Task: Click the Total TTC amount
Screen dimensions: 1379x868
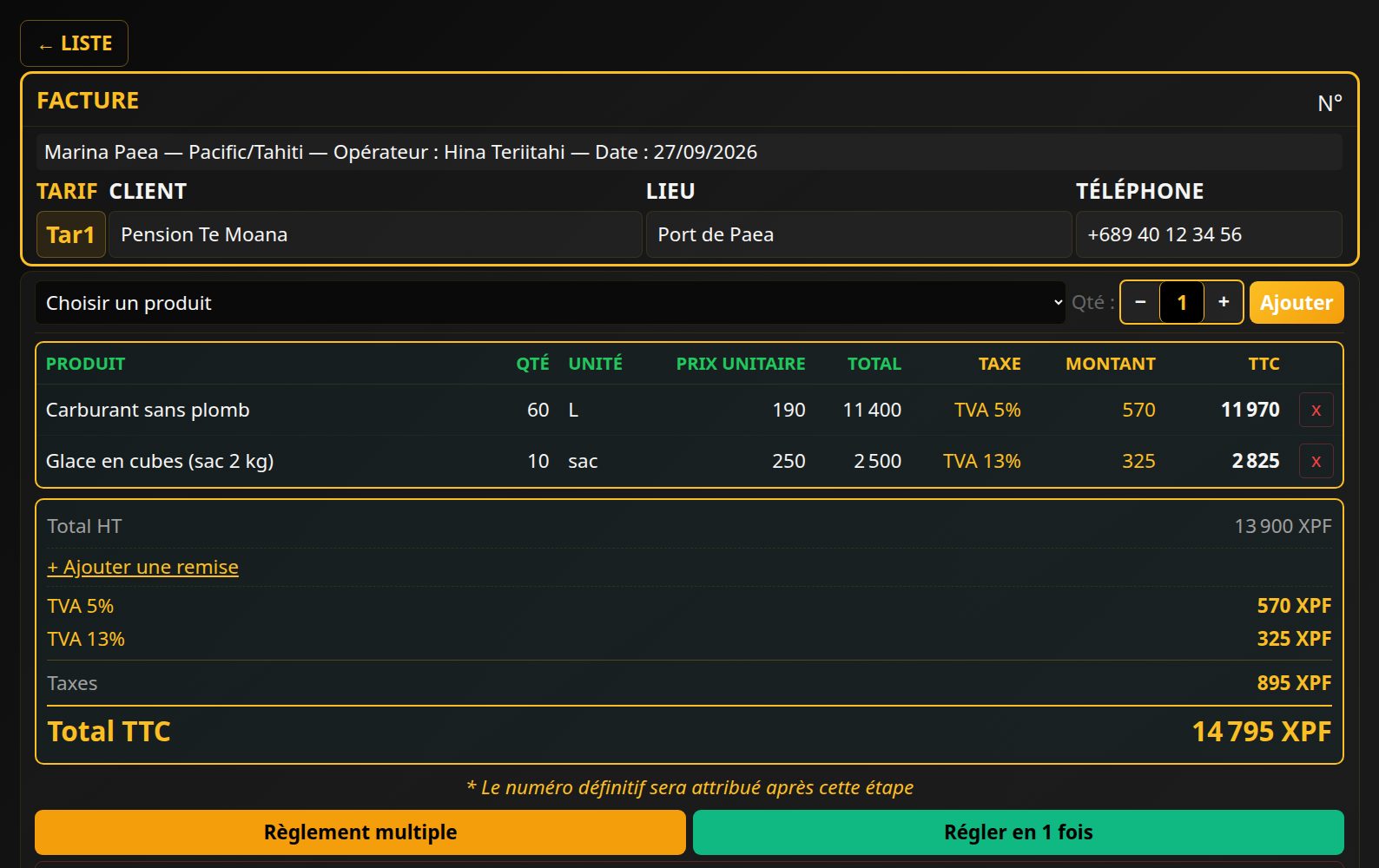Action: 1262,732
